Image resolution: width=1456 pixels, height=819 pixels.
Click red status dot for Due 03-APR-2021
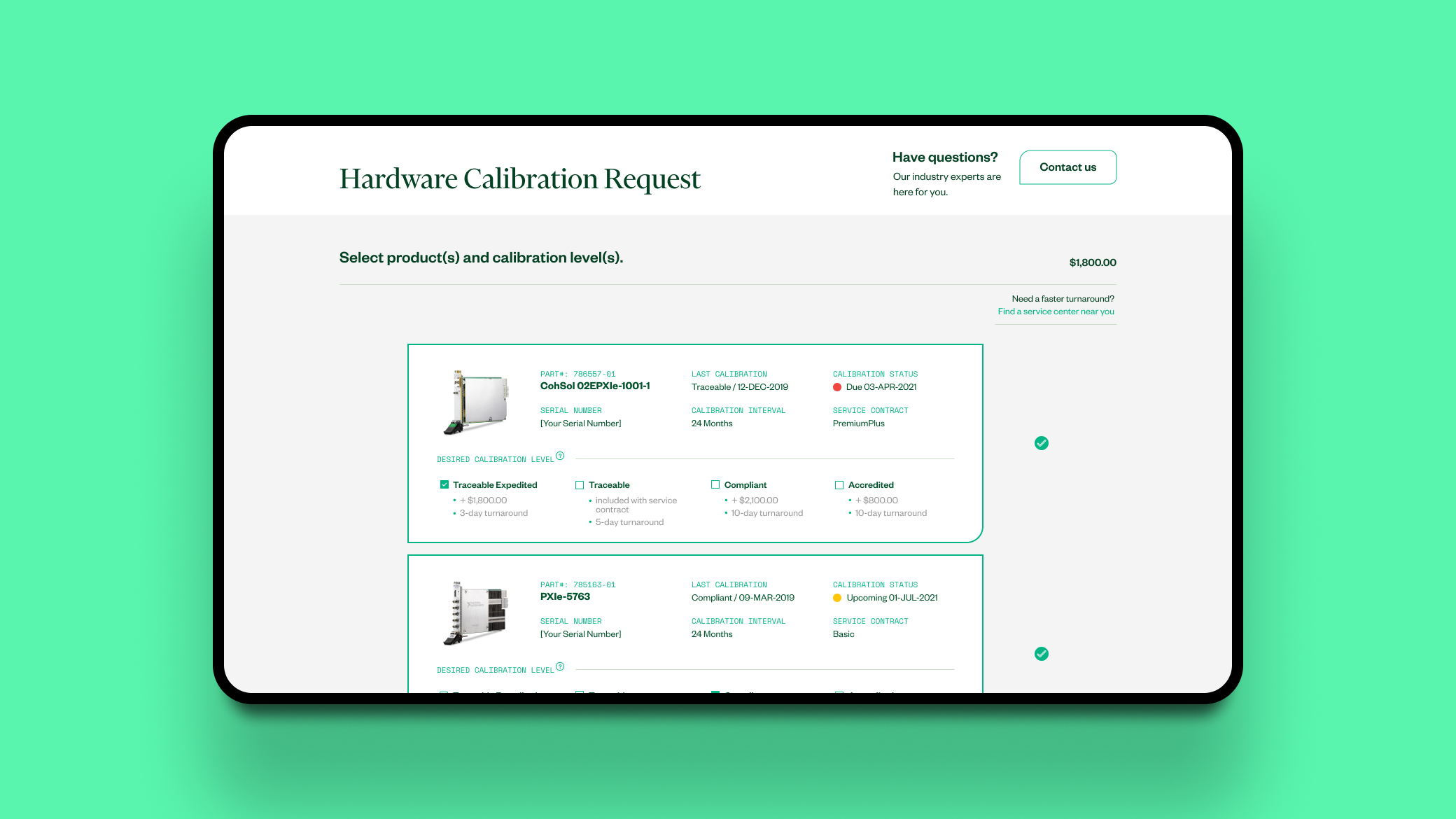coord(837,387)
